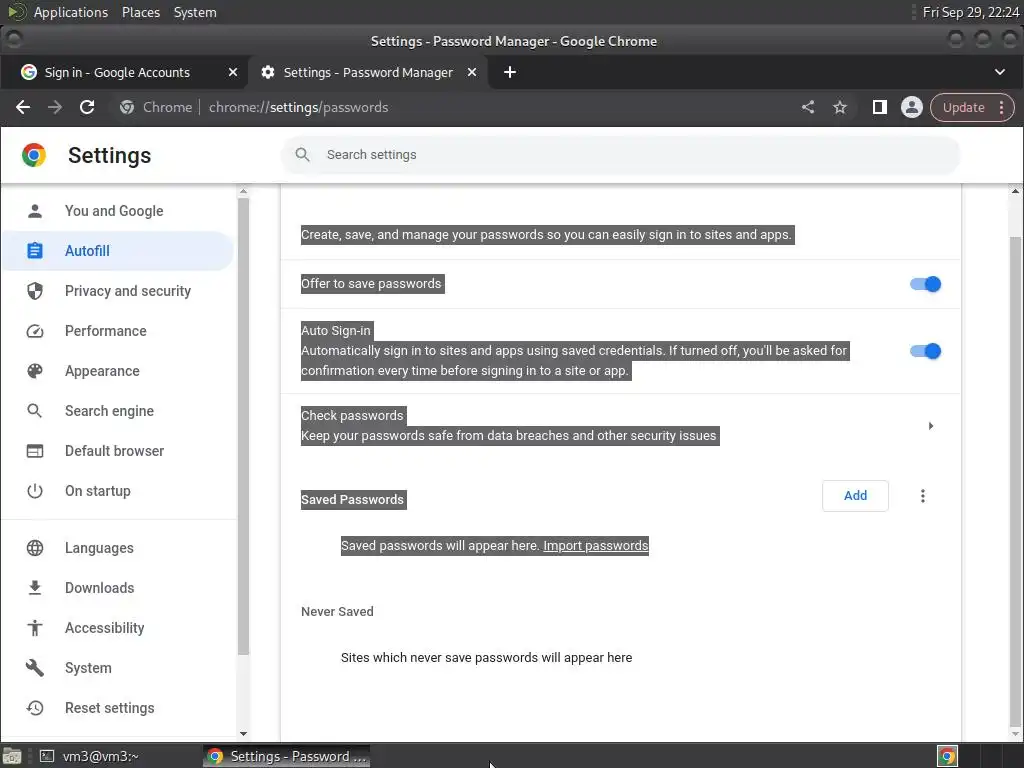This screenshot has width=1024, height=768.
Task: Click the Chrome site info icon in address bar
Action: [127, 107]
